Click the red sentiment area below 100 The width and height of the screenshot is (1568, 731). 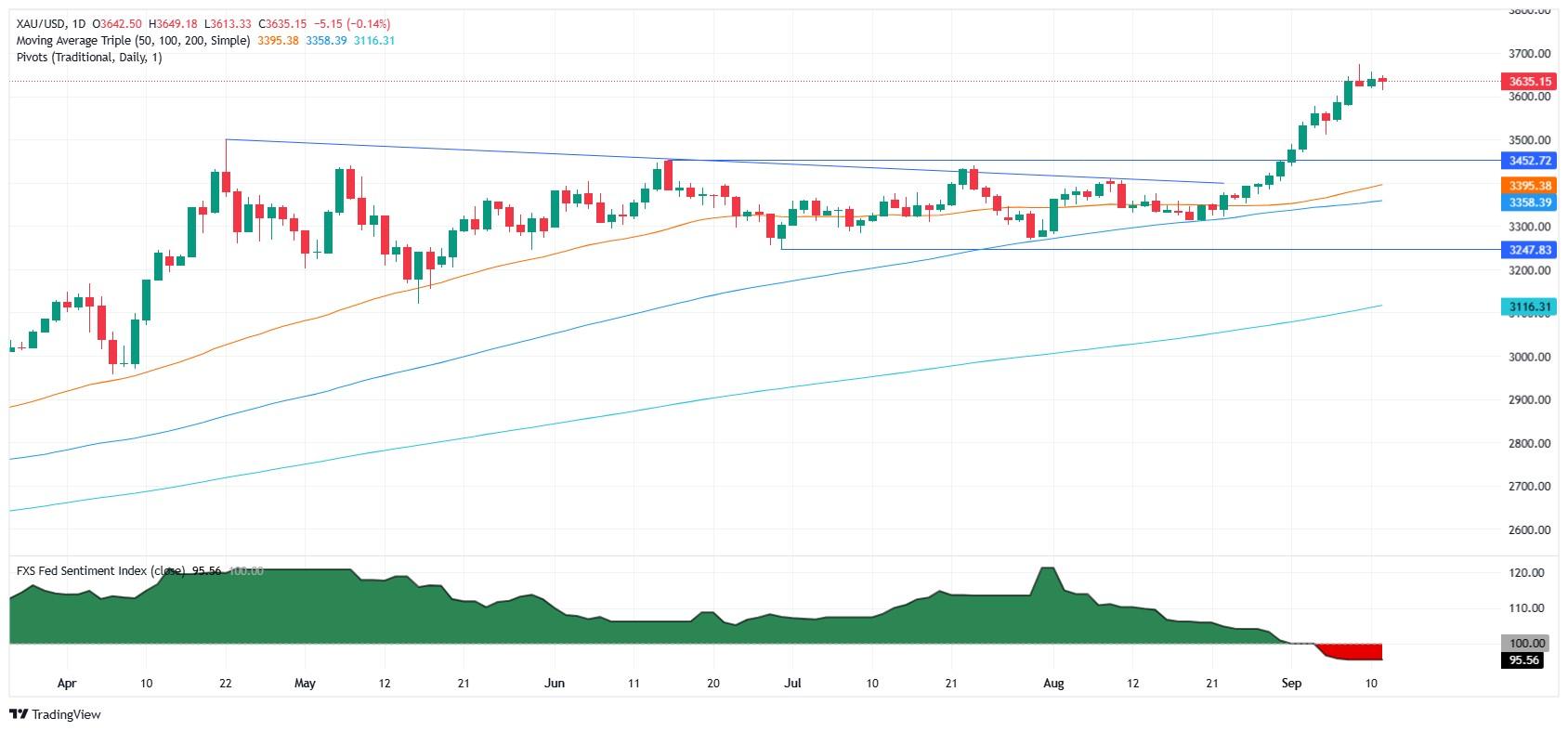[1356, 652]
